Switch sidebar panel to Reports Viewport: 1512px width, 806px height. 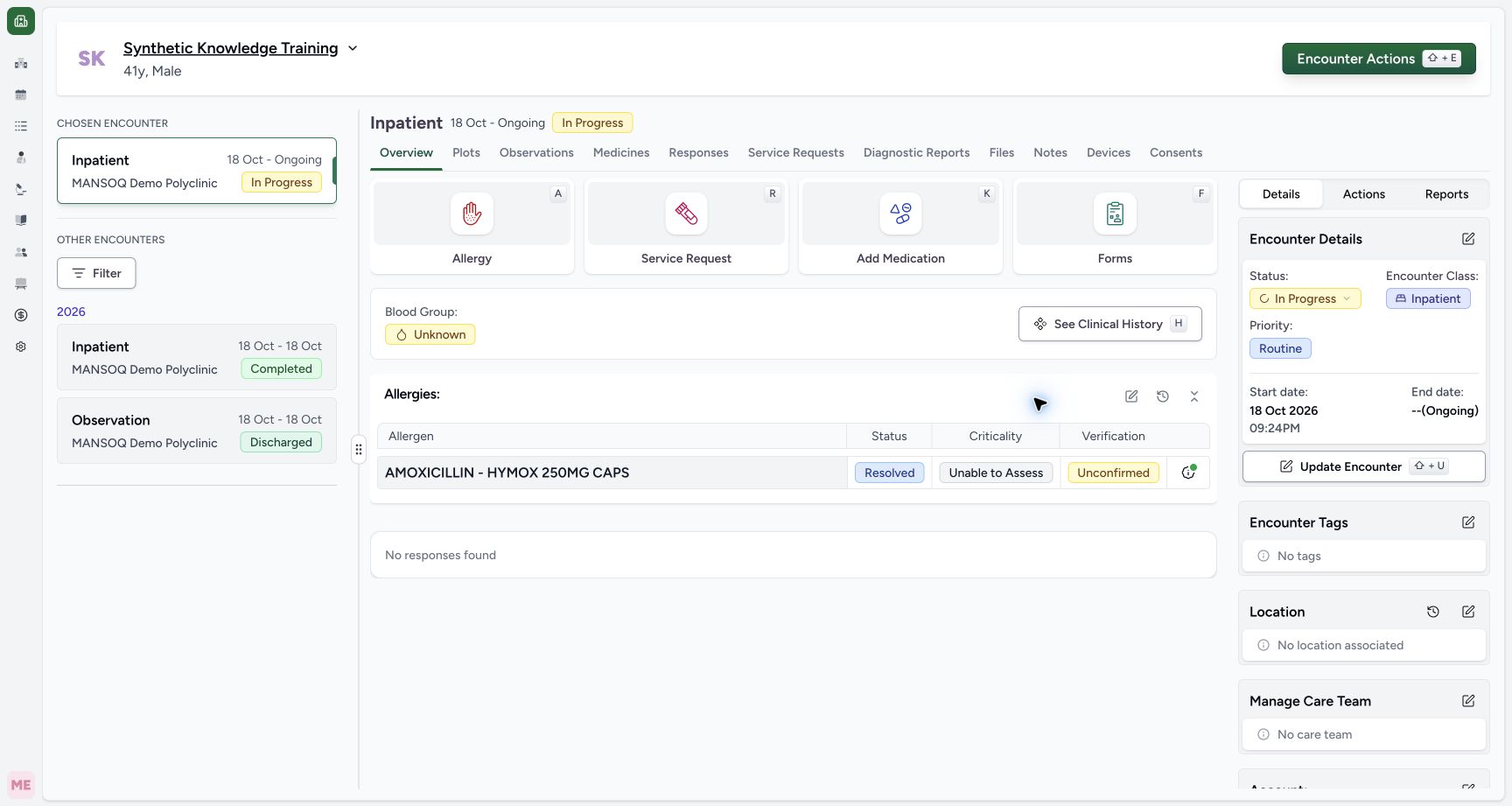click(1446, 194)
